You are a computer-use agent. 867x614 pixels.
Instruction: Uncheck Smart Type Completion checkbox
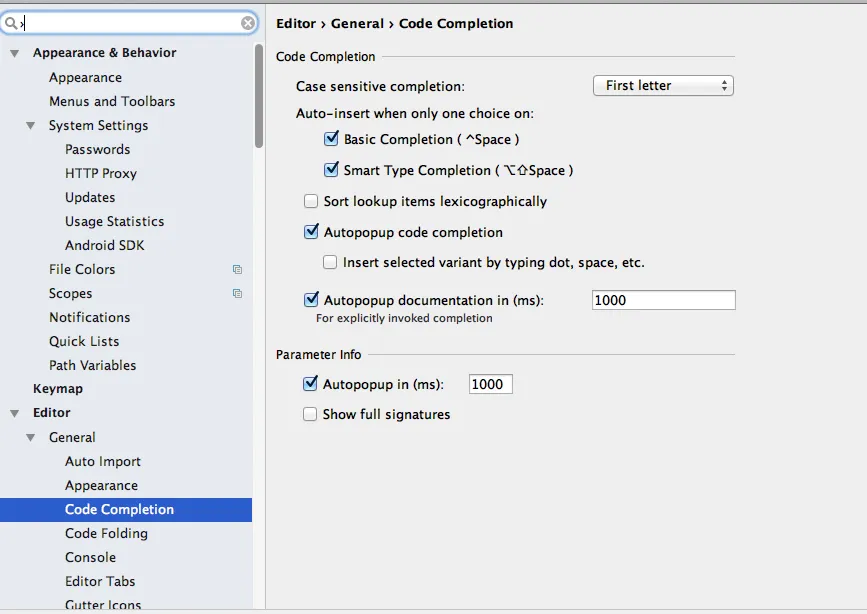pyautogui.click(x=332, y=170)
